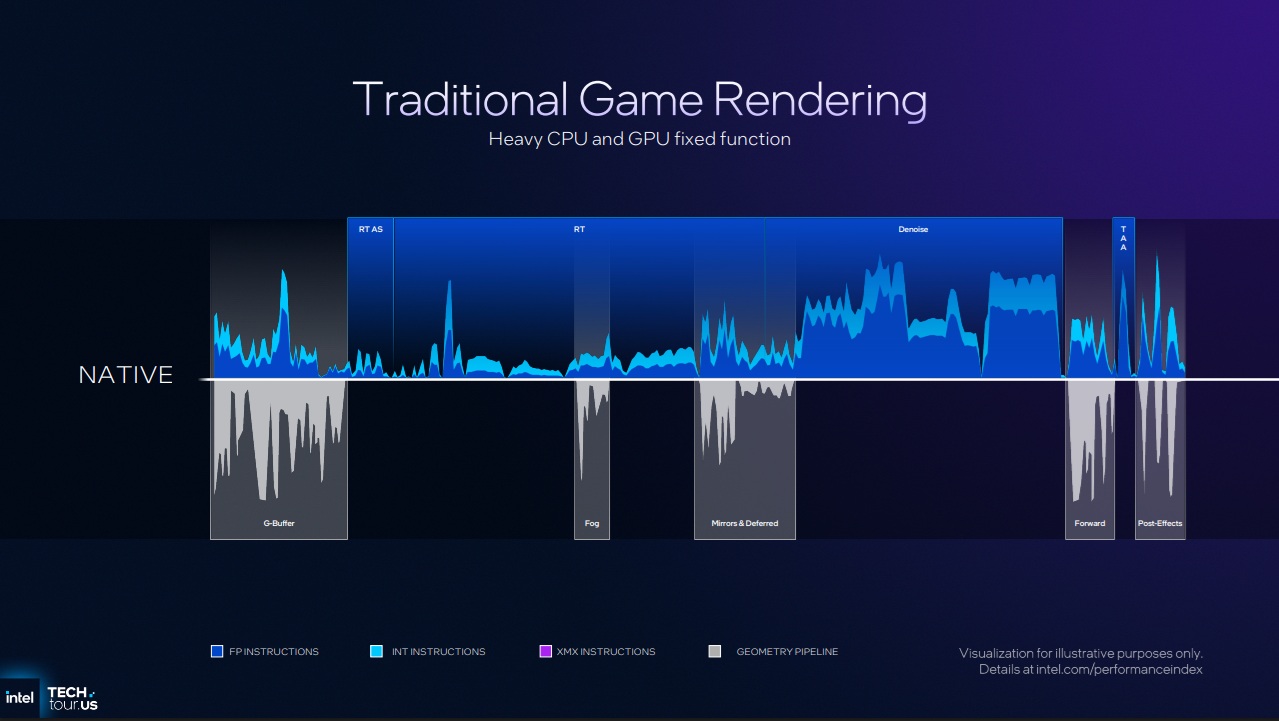
Task: Select the Geometry Pipeline gray legend square
Action: point(714,652)
